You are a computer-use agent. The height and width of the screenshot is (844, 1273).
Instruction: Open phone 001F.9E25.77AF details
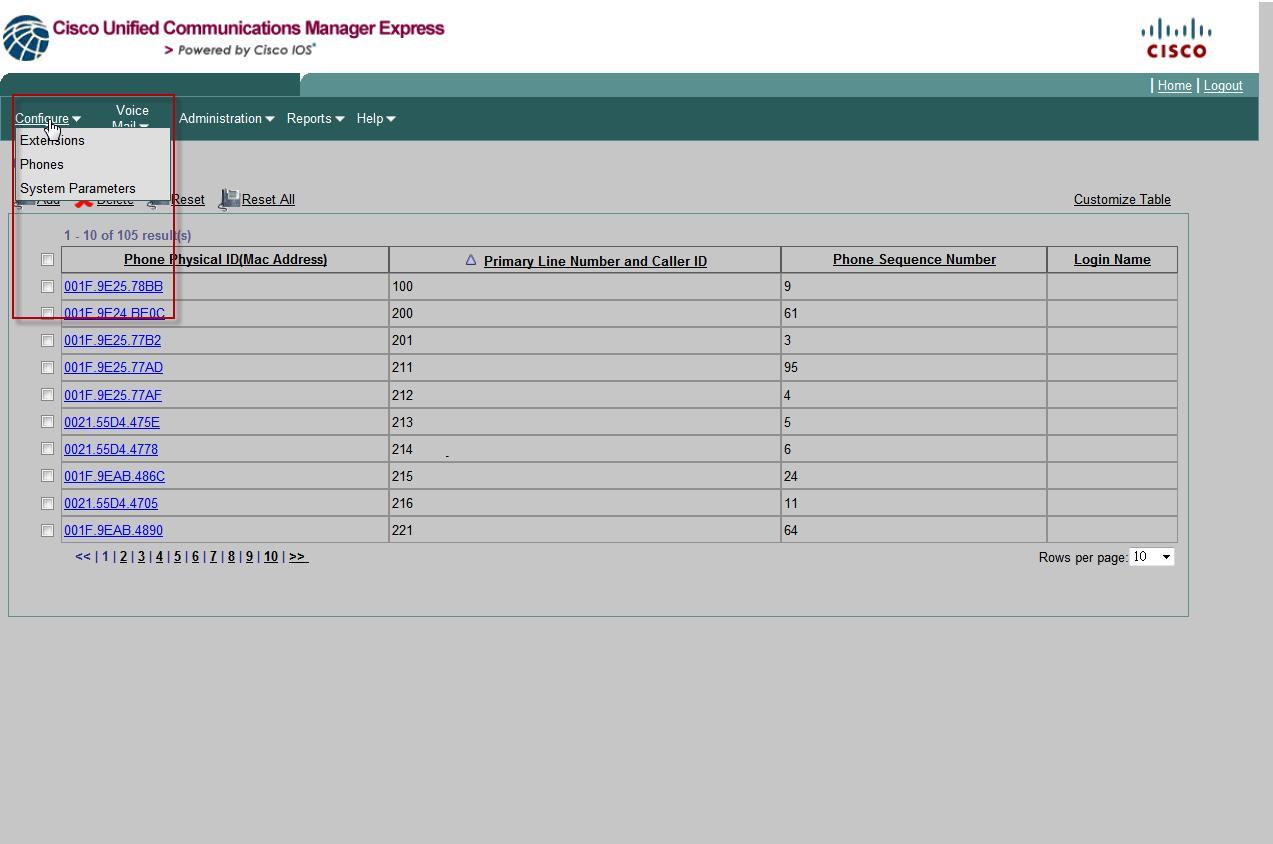pyautogui.click(x=112, y=395)
